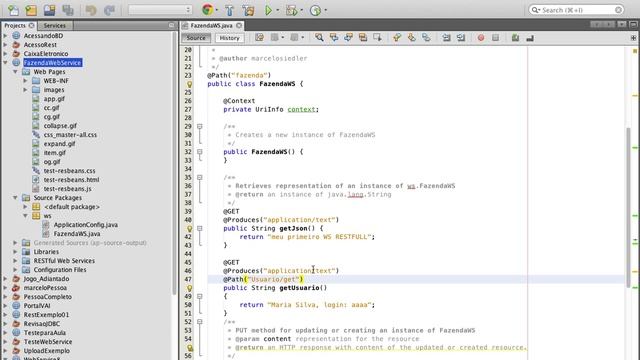
Task: Click the Build Project hammer icon
Action: pyautogui.click(x=229, y=10)
